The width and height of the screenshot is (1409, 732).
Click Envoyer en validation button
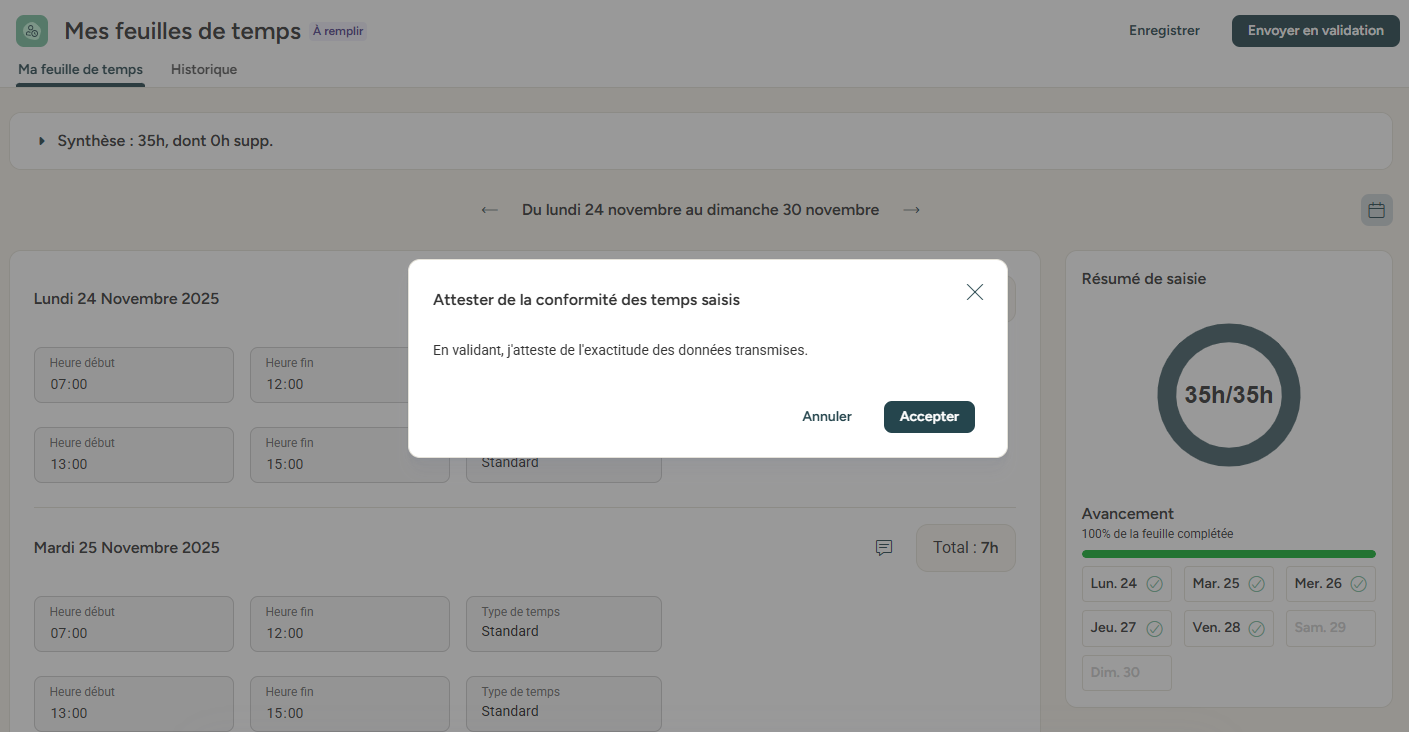click(x=1315, y=31)
